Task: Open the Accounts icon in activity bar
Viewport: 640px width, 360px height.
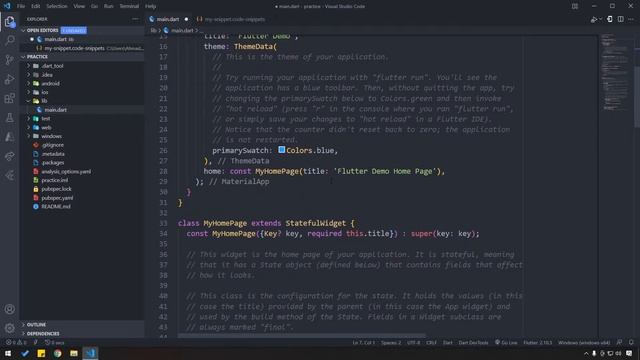Action: [10, 309]
